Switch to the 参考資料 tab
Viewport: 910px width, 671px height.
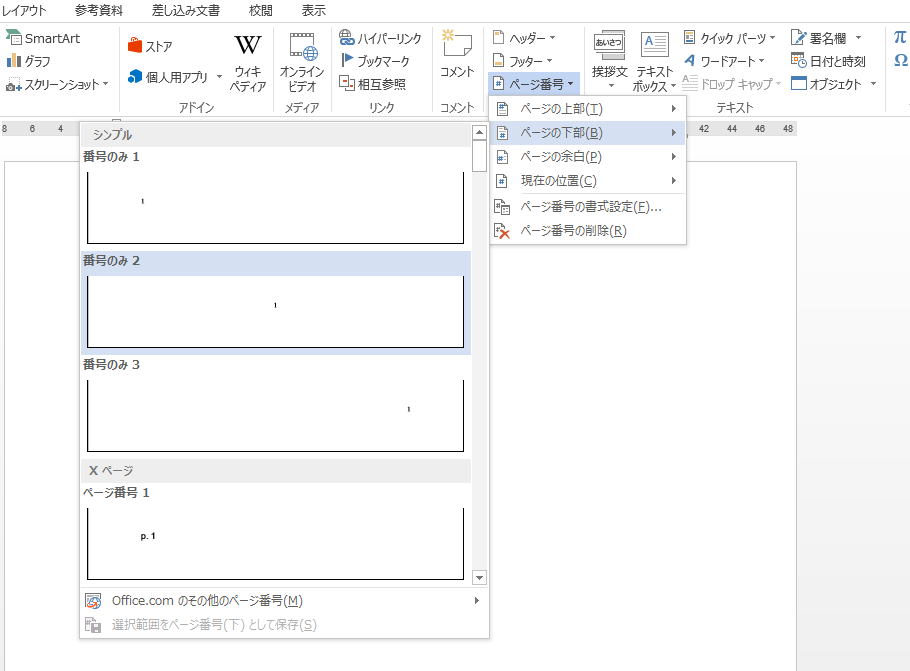(x=99, y=10)
